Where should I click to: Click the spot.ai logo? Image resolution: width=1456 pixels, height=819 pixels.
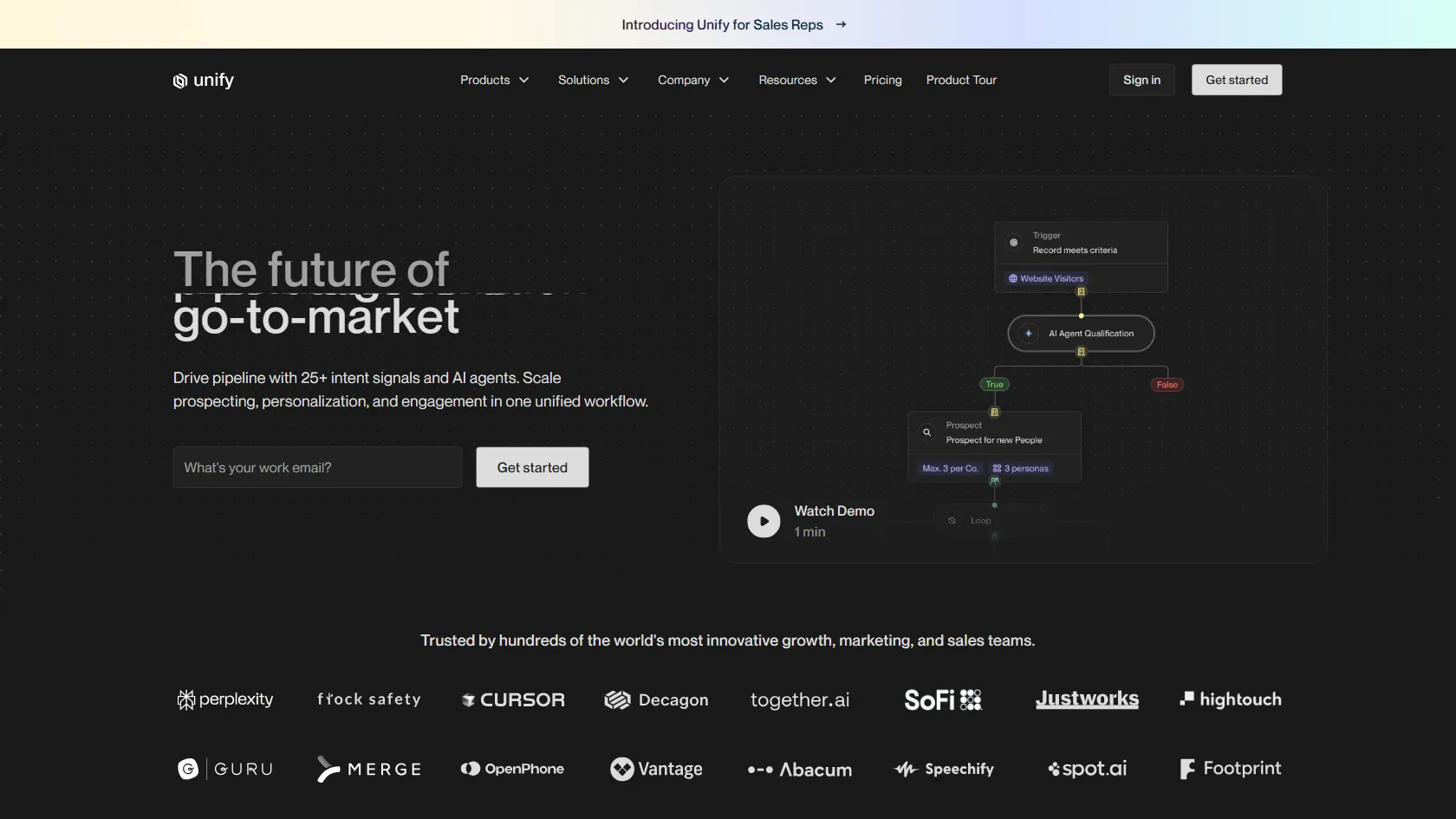click(x=1087, y=769)
